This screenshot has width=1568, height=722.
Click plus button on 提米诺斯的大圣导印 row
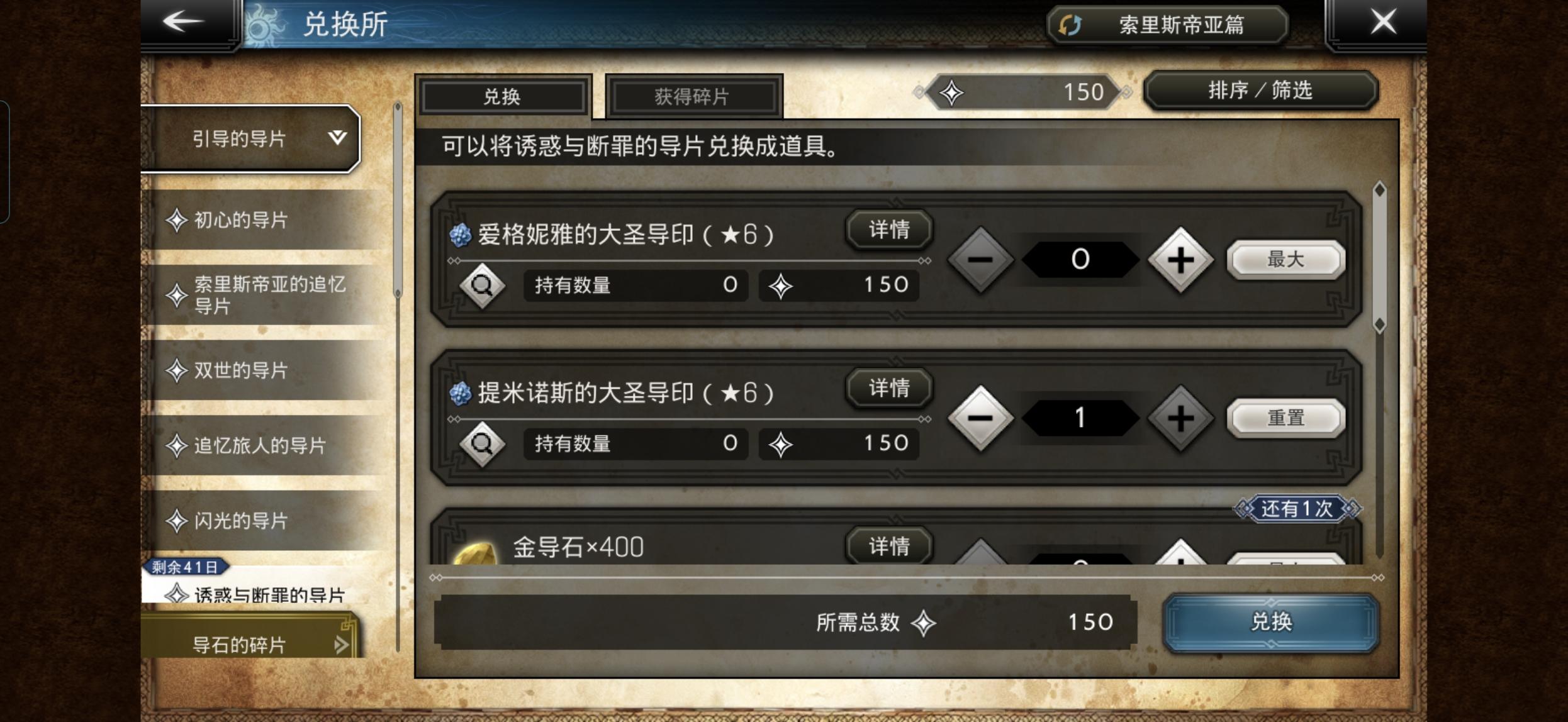tap(1180, 418)
